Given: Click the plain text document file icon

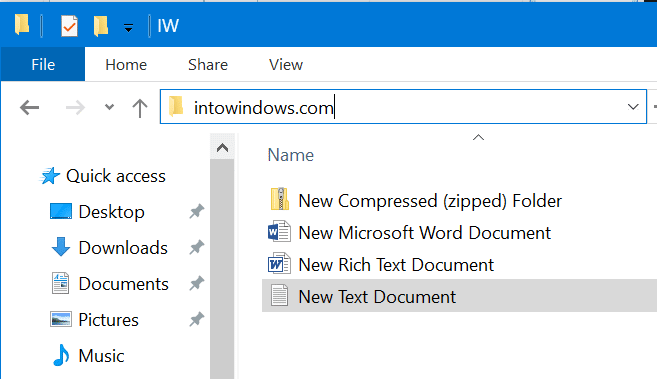Looking at the screenshot, I should coord(279,295).
